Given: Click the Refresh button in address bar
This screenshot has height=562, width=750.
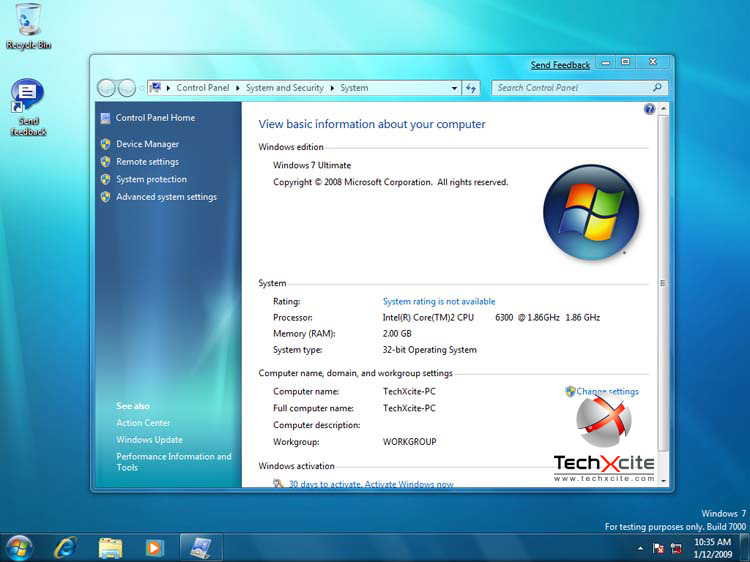Looking at the screenshot, I should (471, 88).
